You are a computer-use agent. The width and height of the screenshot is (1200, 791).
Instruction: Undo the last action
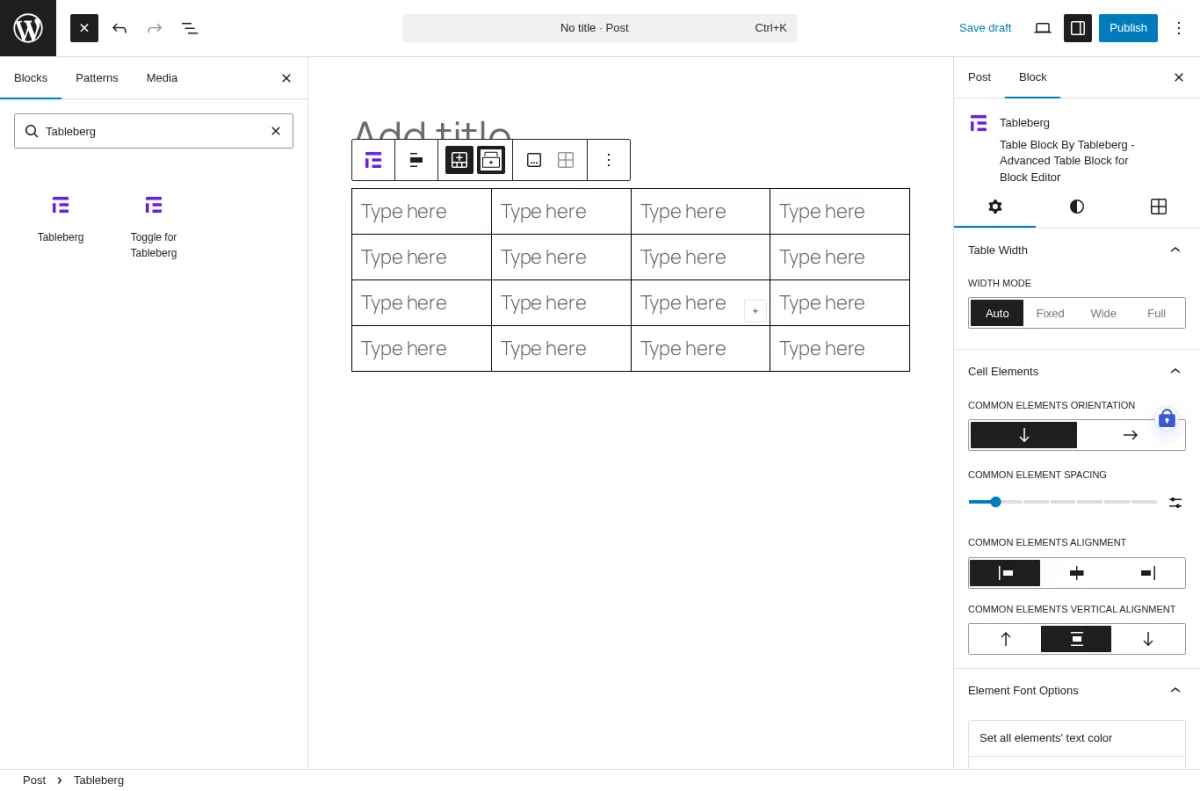click(x=119, y=28)
